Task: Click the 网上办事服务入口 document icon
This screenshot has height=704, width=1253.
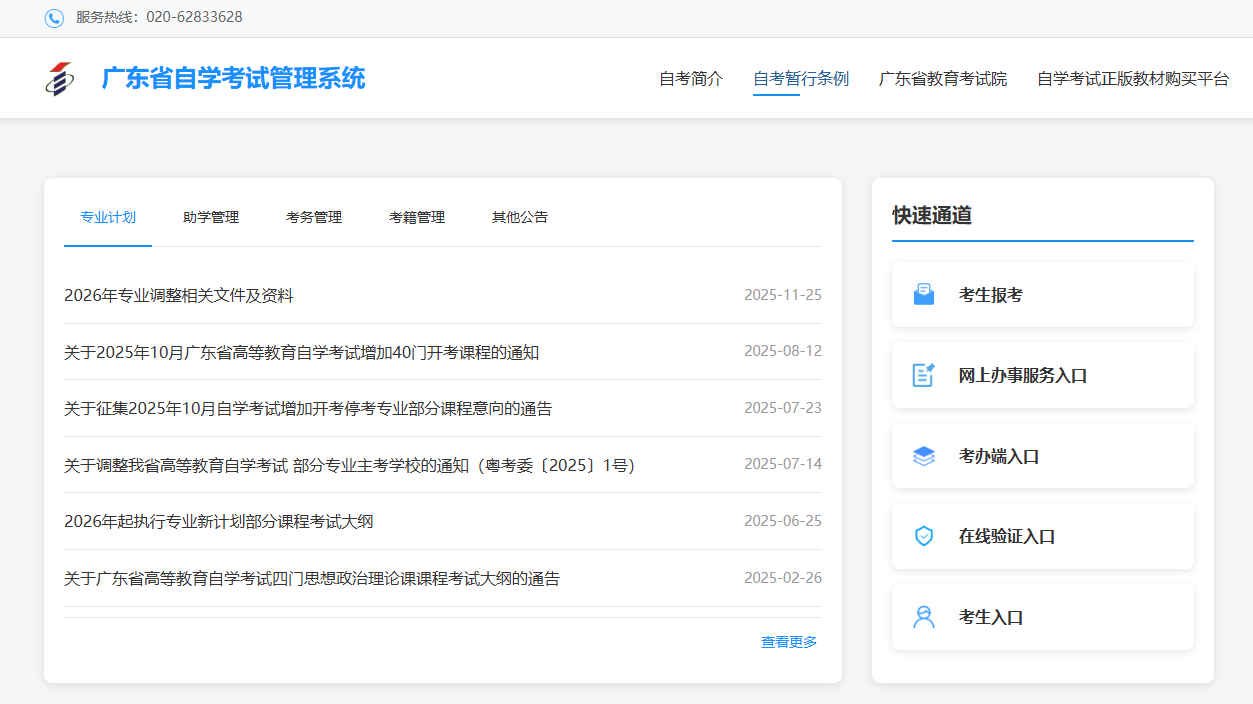Action: click(x=924, y=376)
